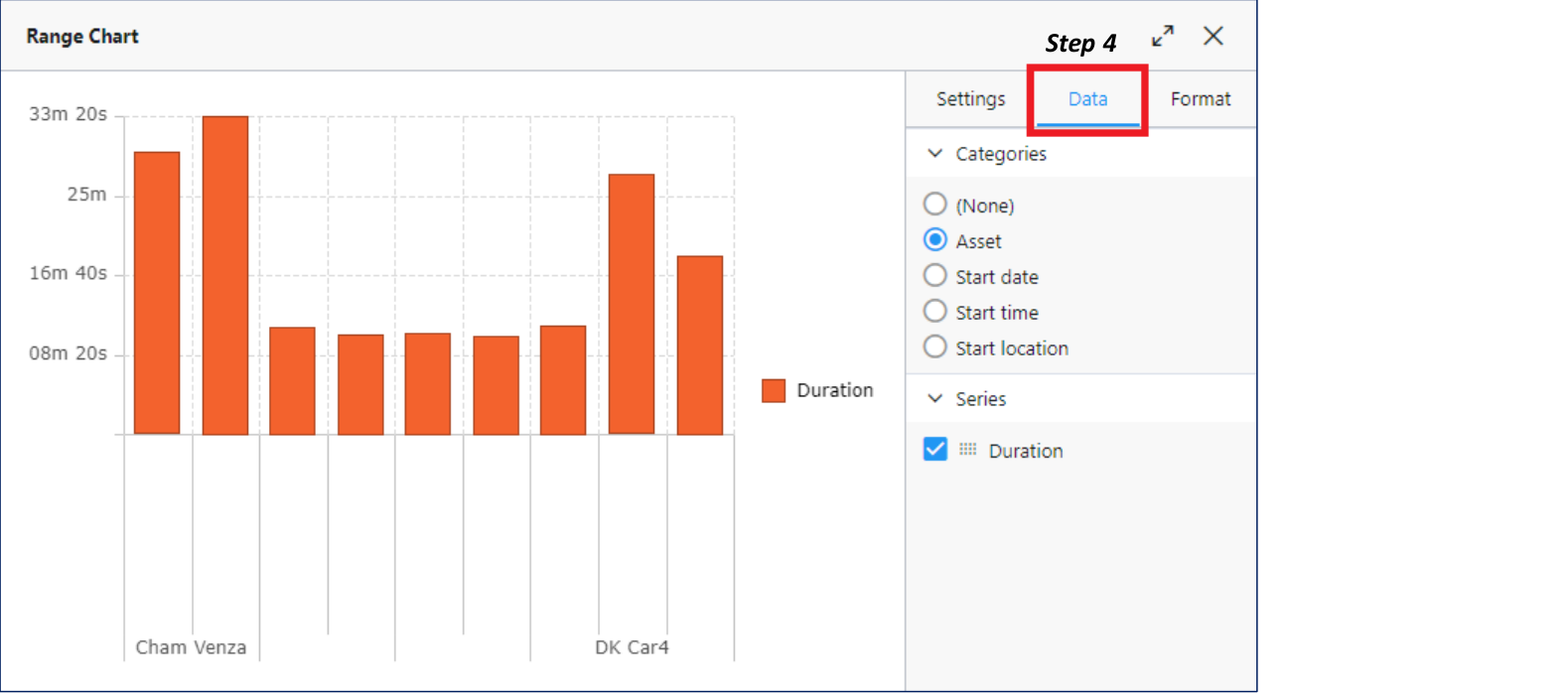Screen dimensions: 1568x697
Task: Collapse the Categories section chevron
Action: coord(934,154)
